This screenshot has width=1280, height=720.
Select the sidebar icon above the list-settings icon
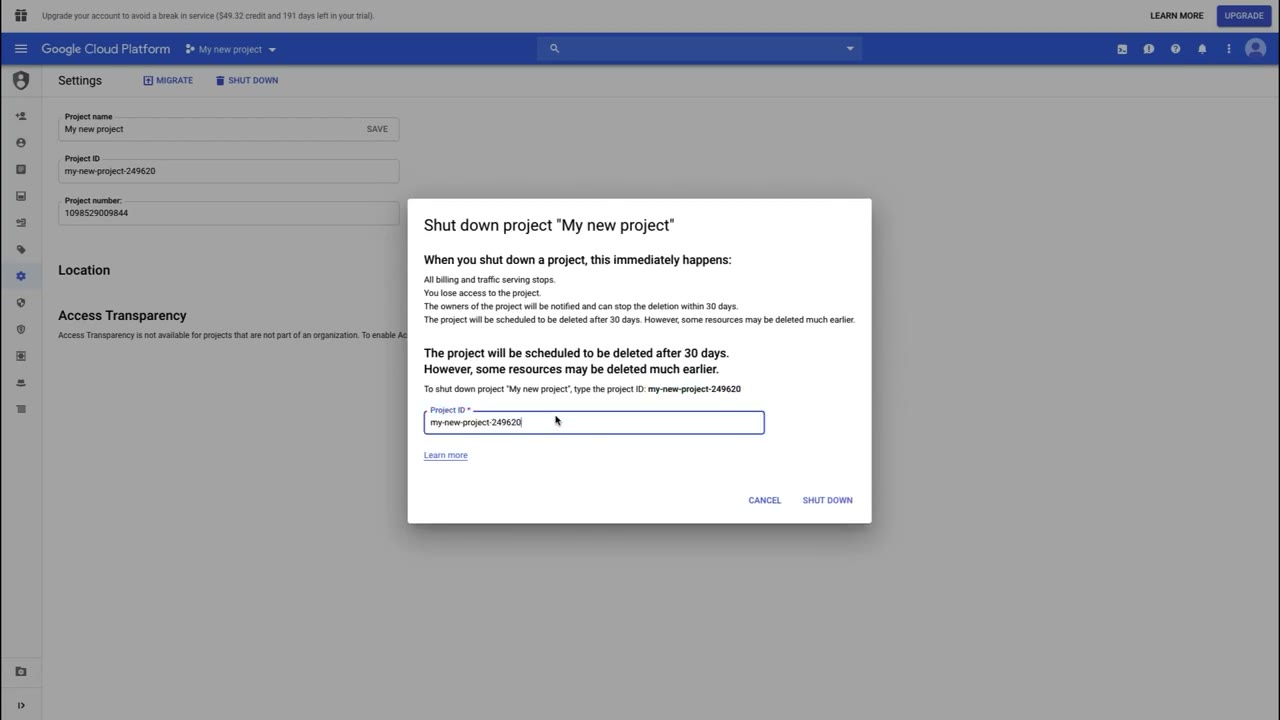[21, 196]
